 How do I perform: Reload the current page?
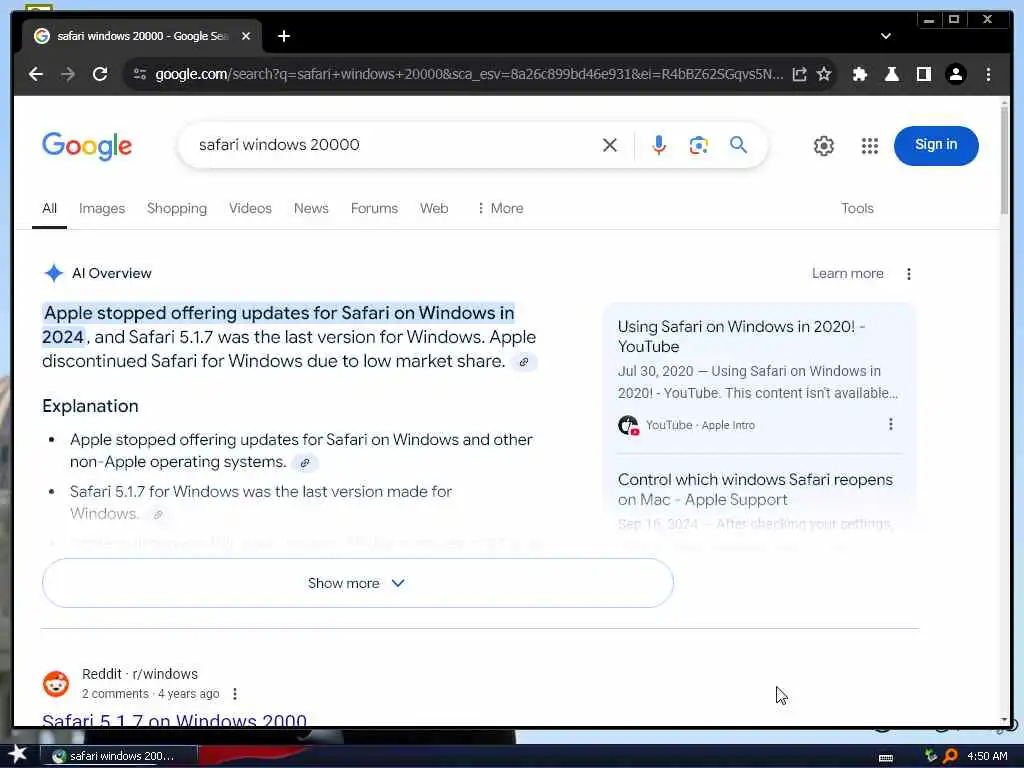(100, 74)
